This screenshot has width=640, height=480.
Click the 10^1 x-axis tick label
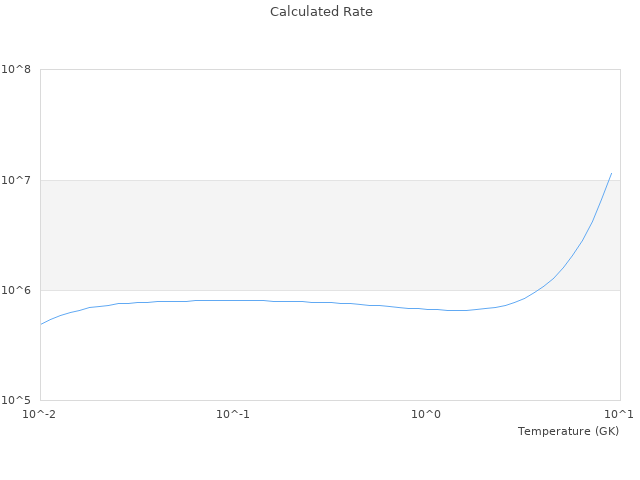[x=619, y=414]
